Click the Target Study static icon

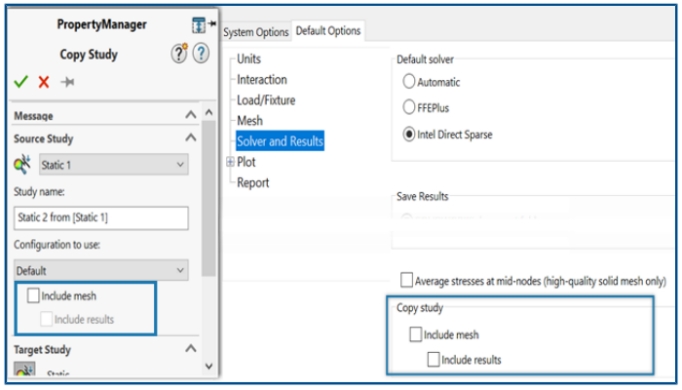(24, 369)
